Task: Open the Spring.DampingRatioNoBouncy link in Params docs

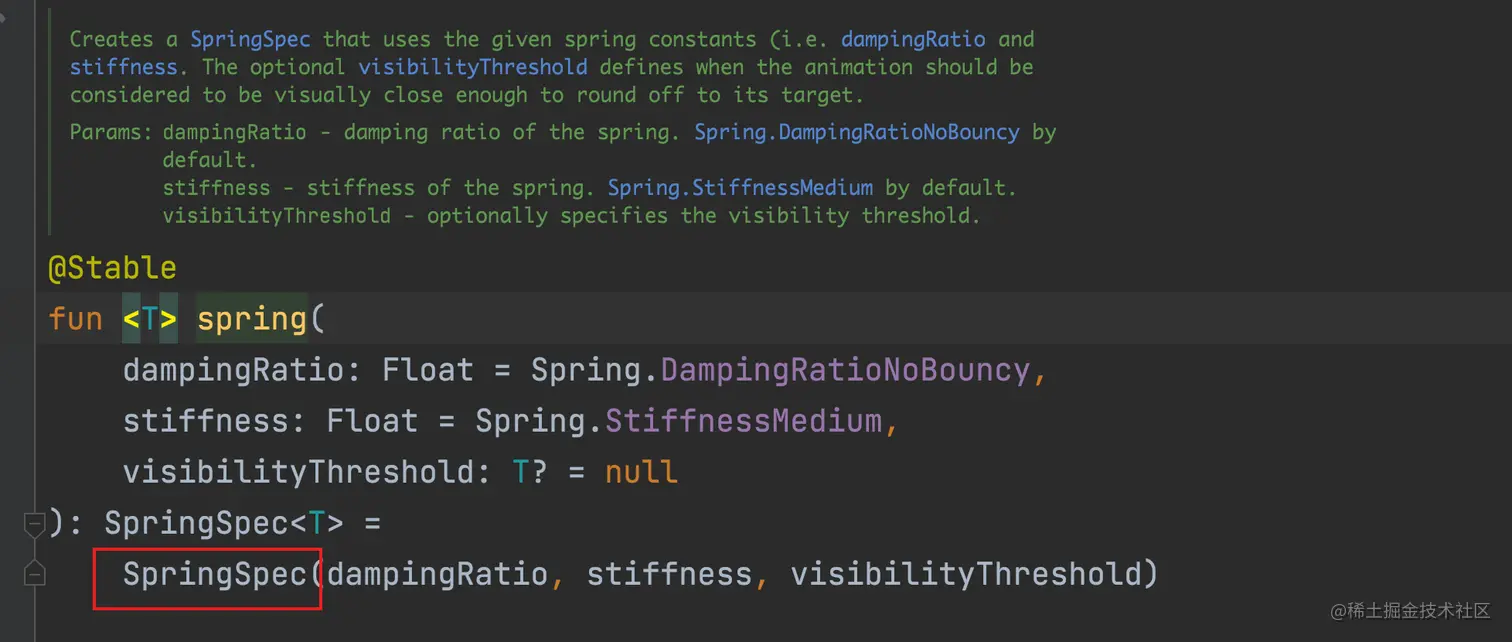Action: tap(857, 132)
